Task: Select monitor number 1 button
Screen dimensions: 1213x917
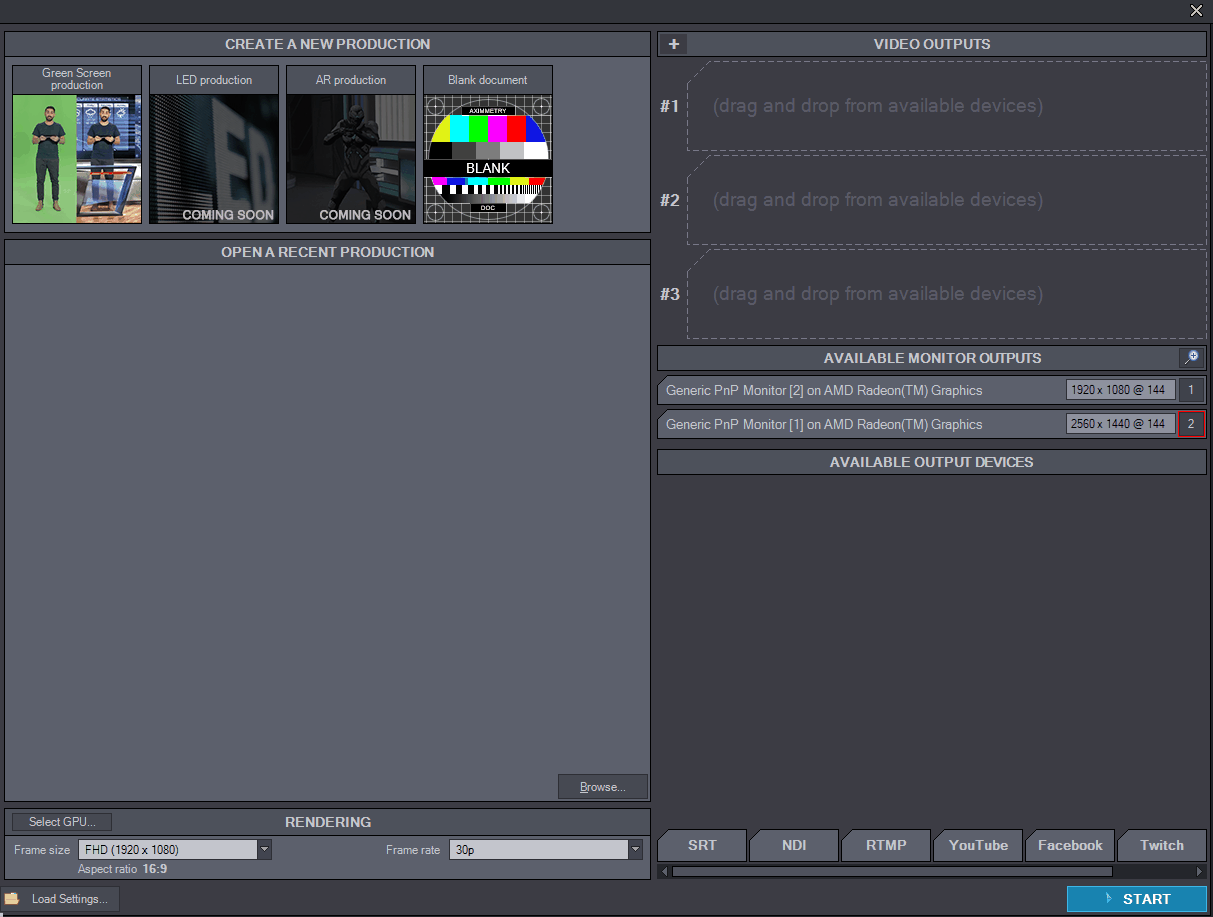Action: tap(1191, 390)
